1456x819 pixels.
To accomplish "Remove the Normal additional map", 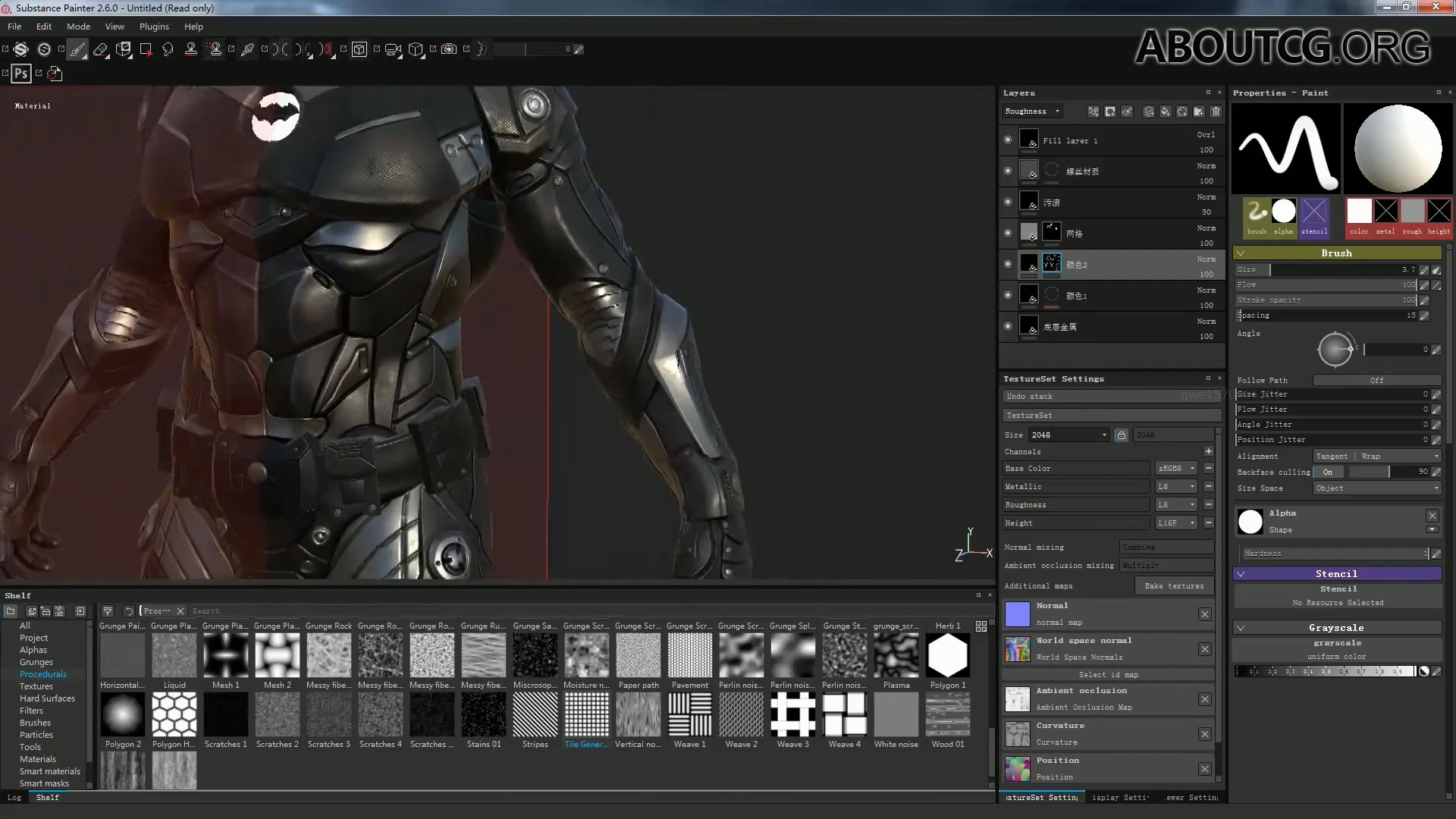I will [x=1205, y=614].
